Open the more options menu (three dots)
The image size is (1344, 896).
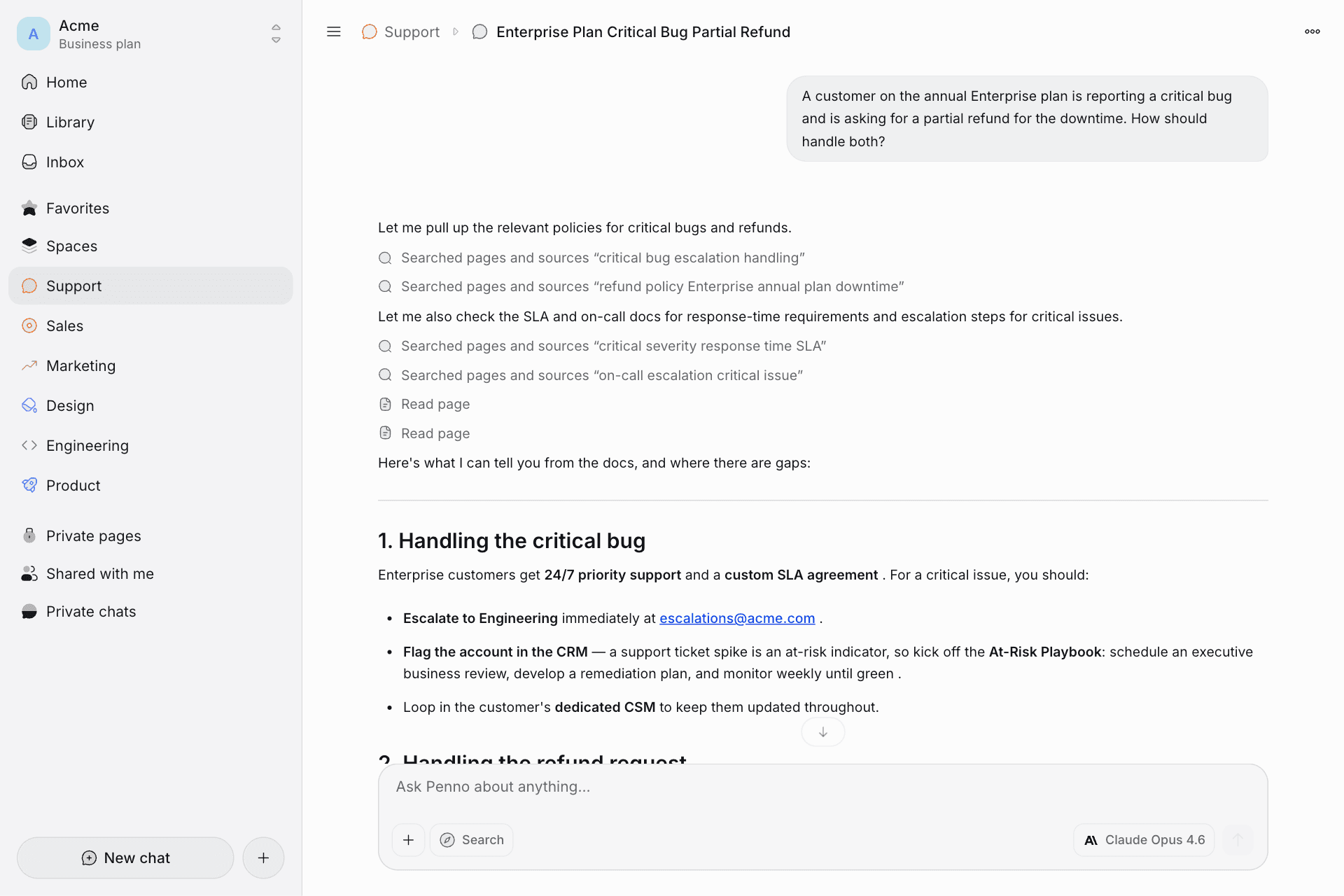point(1312,31)
